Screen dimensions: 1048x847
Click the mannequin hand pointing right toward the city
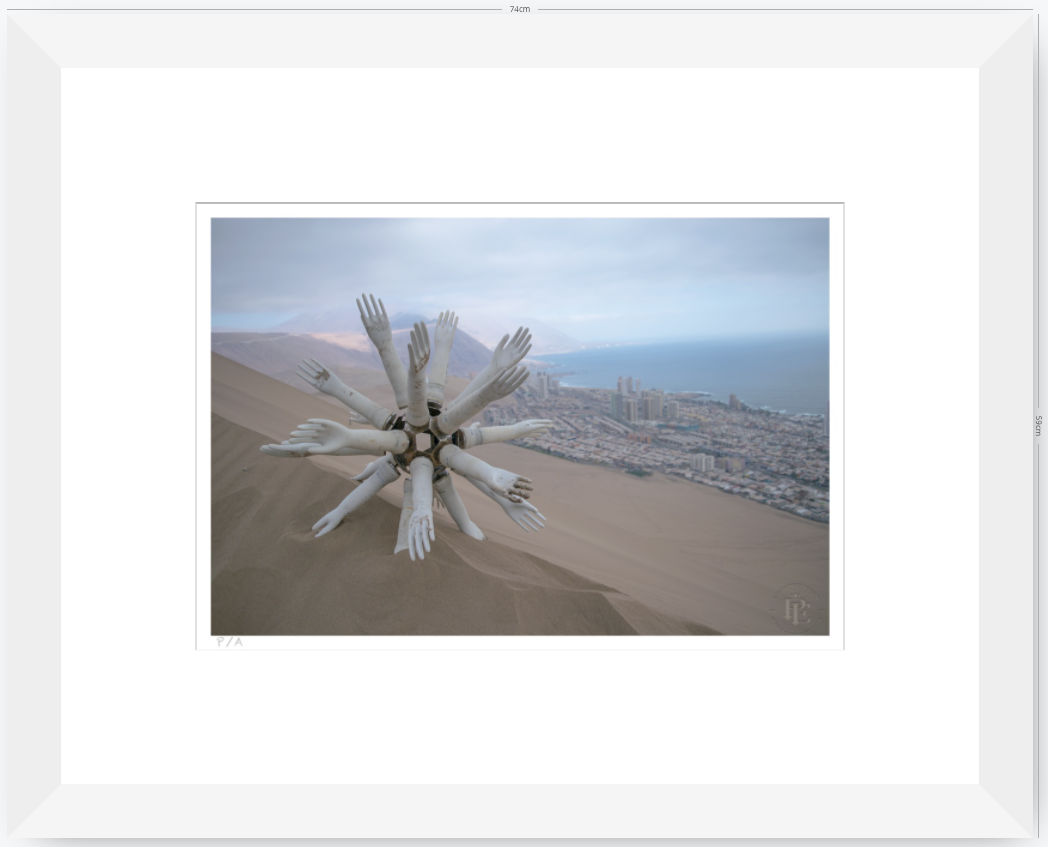click(x=505, y=433)
